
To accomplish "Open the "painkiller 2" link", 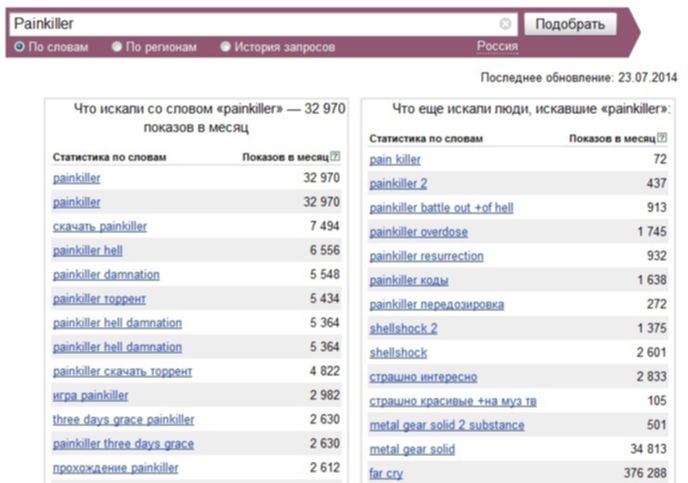I will tap(398, 184).
